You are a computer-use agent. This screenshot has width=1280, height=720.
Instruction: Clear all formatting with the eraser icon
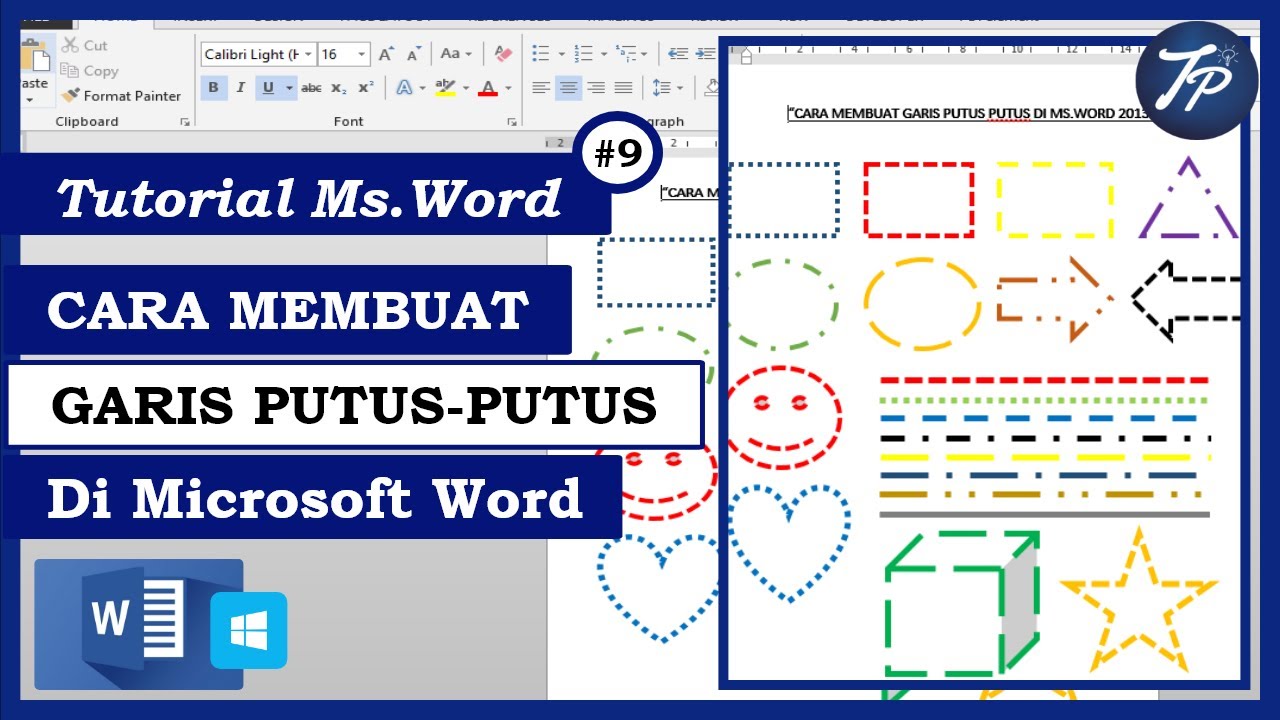(x=503, y=54)
